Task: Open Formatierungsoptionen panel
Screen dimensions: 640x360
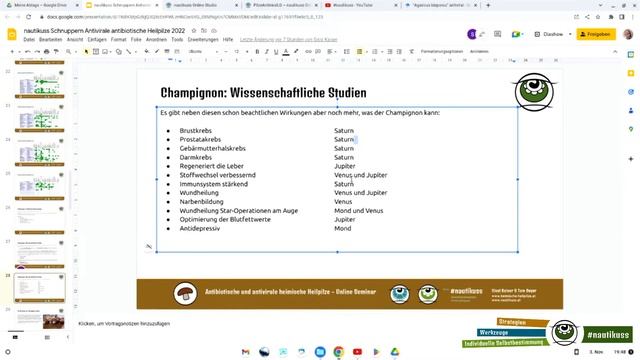Action: (x=442, y=51)
